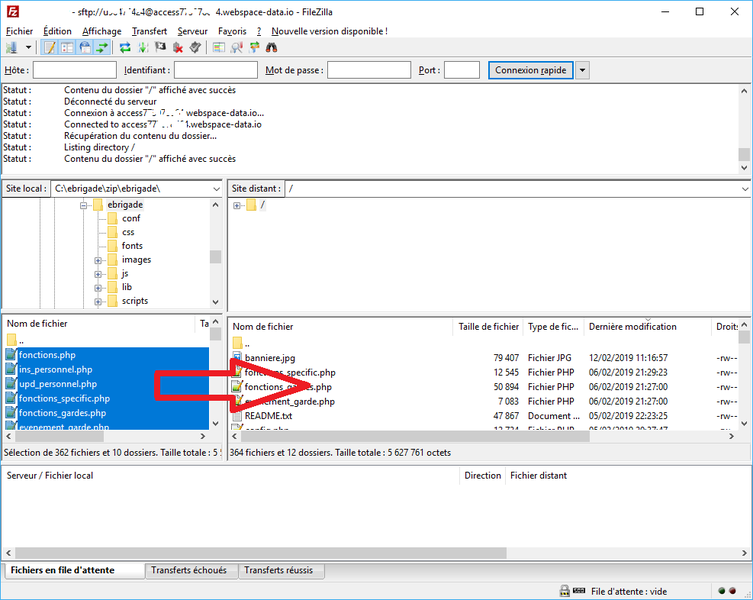The height and width of the screenshot is (600, 753).
Task: Select the fonts folder in local tree
Action: [x=132, y=246]
